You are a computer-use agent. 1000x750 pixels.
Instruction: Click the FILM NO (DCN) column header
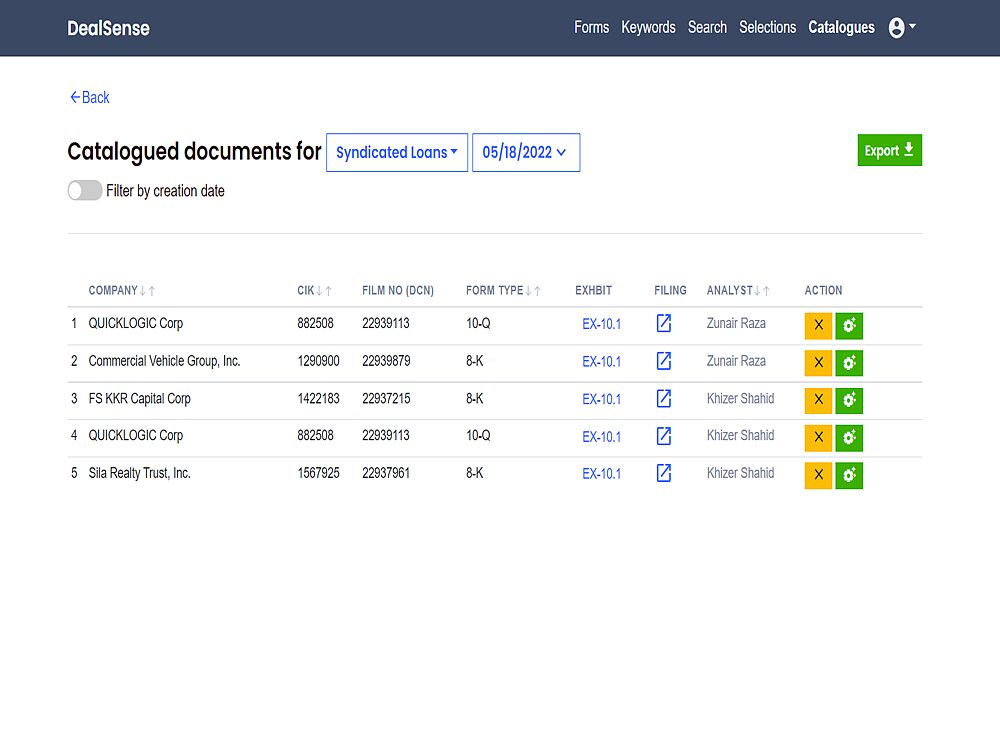(x=398, y=291)
